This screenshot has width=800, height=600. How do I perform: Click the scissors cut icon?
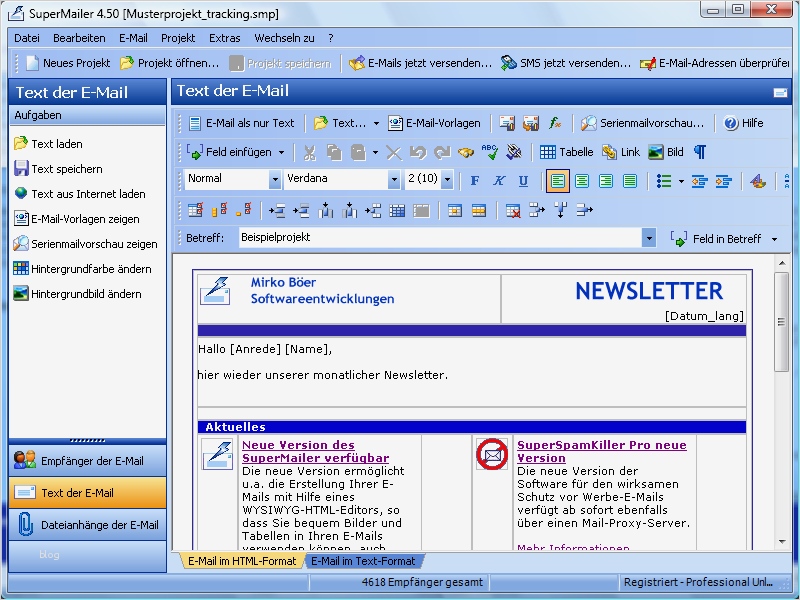coord(309,153)
